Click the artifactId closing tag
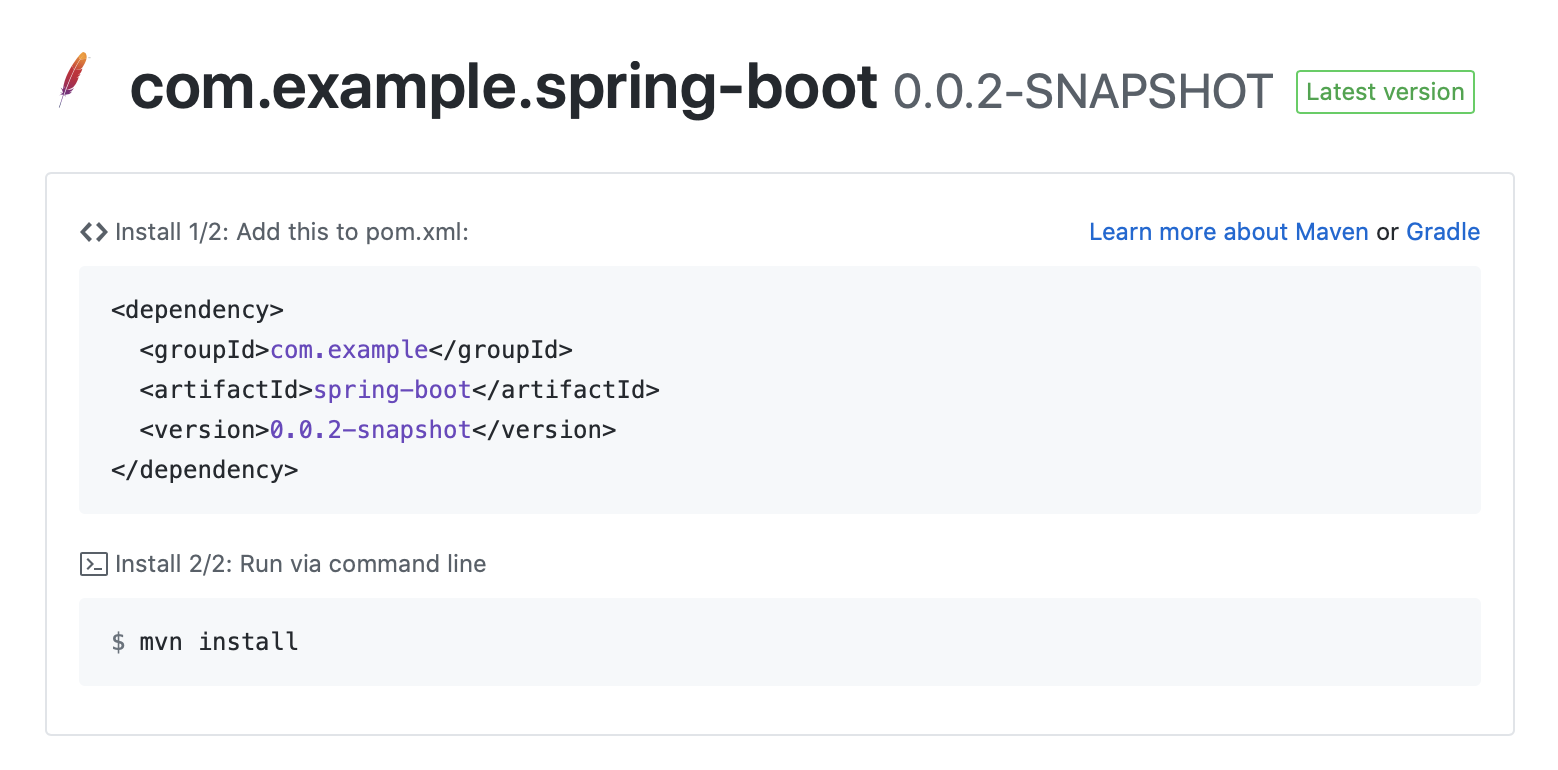This screenshot has width=1558, height=770. pos(566,390)
